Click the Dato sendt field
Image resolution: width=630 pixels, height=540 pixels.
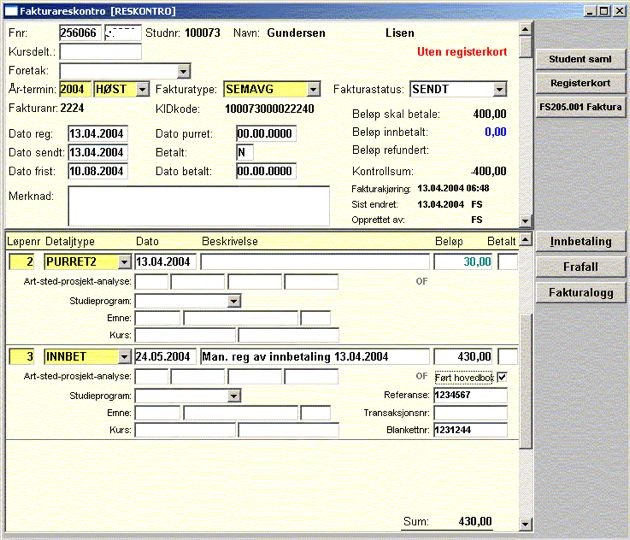click(98, 153)
